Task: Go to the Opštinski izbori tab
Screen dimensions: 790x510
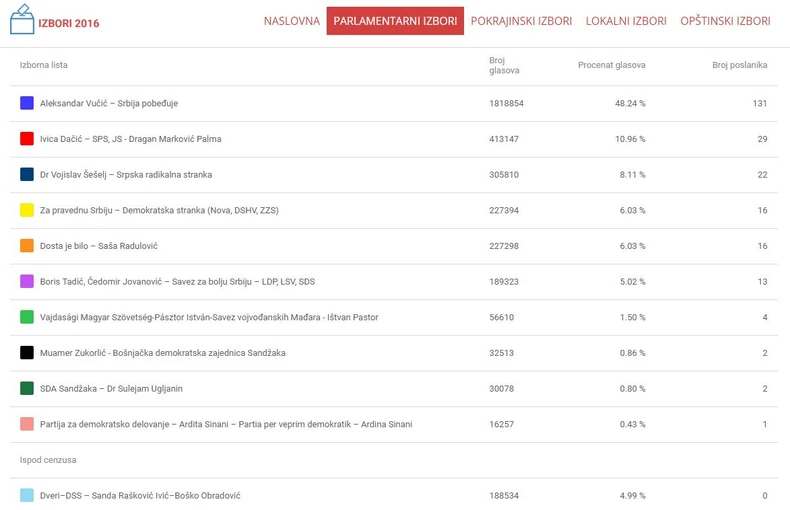Action: 725,21
